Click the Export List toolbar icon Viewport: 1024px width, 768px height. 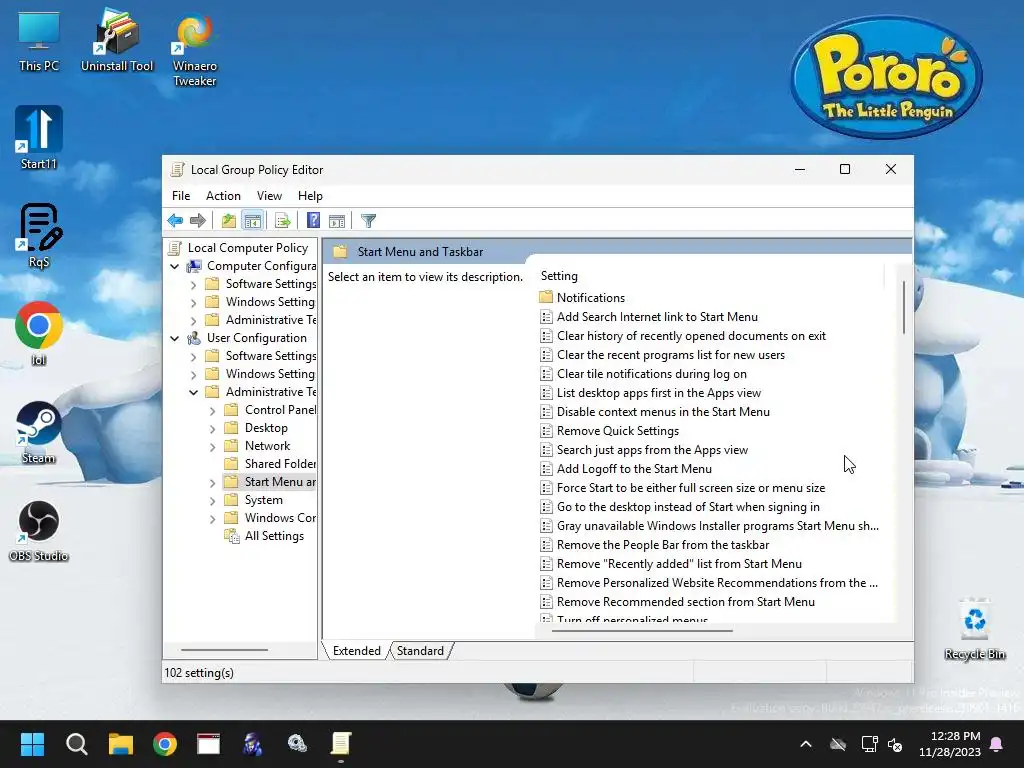[x=283, y=221]
